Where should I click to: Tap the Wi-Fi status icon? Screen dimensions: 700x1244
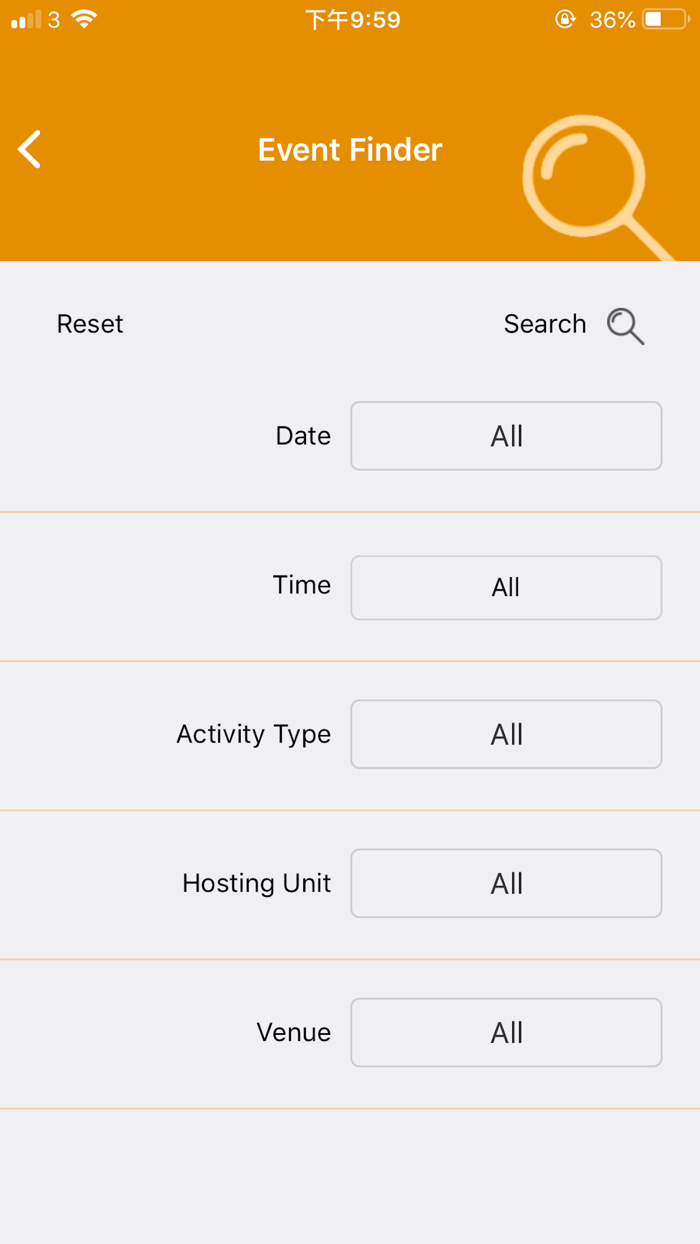85,19
